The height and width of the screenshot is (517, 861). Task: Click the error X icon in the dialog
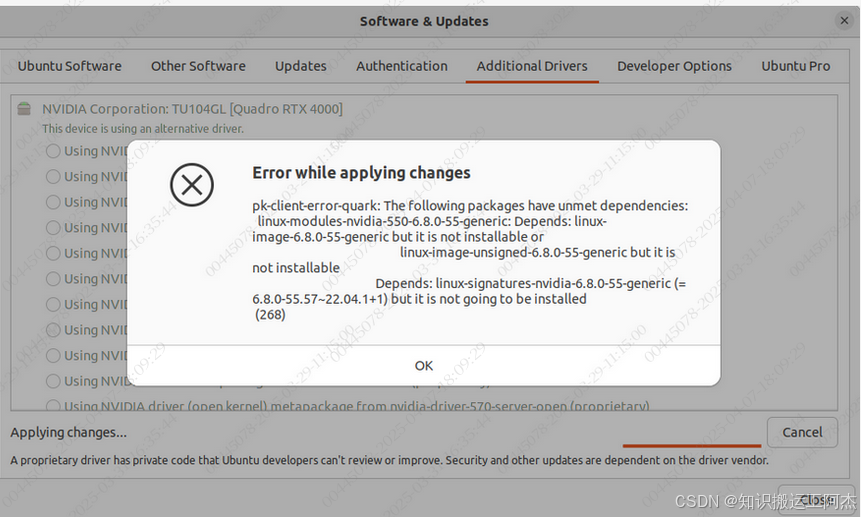[x=192, y=185]
